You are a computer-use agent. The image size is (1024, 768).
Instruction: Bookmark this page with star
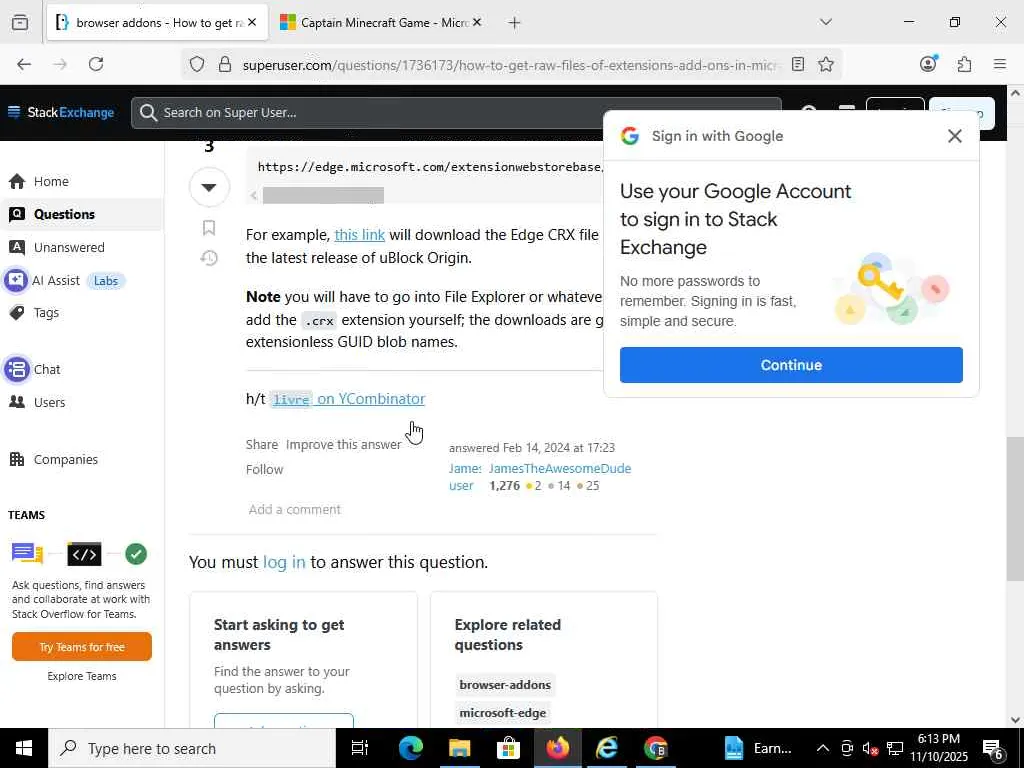click(x=826, y=64)
